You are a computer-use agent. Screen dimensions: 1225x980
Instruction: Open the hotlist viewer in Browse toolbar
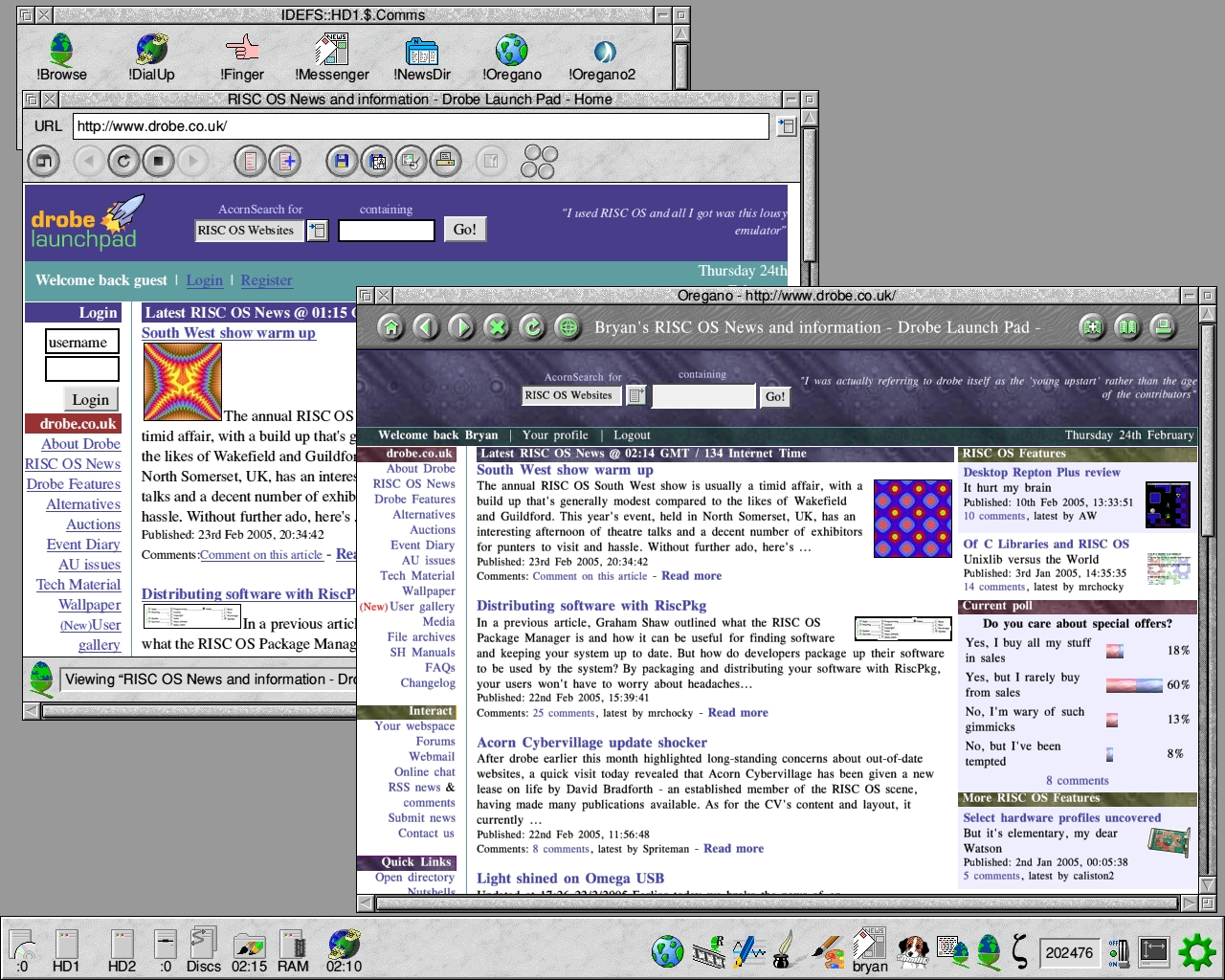pos(250,161)
